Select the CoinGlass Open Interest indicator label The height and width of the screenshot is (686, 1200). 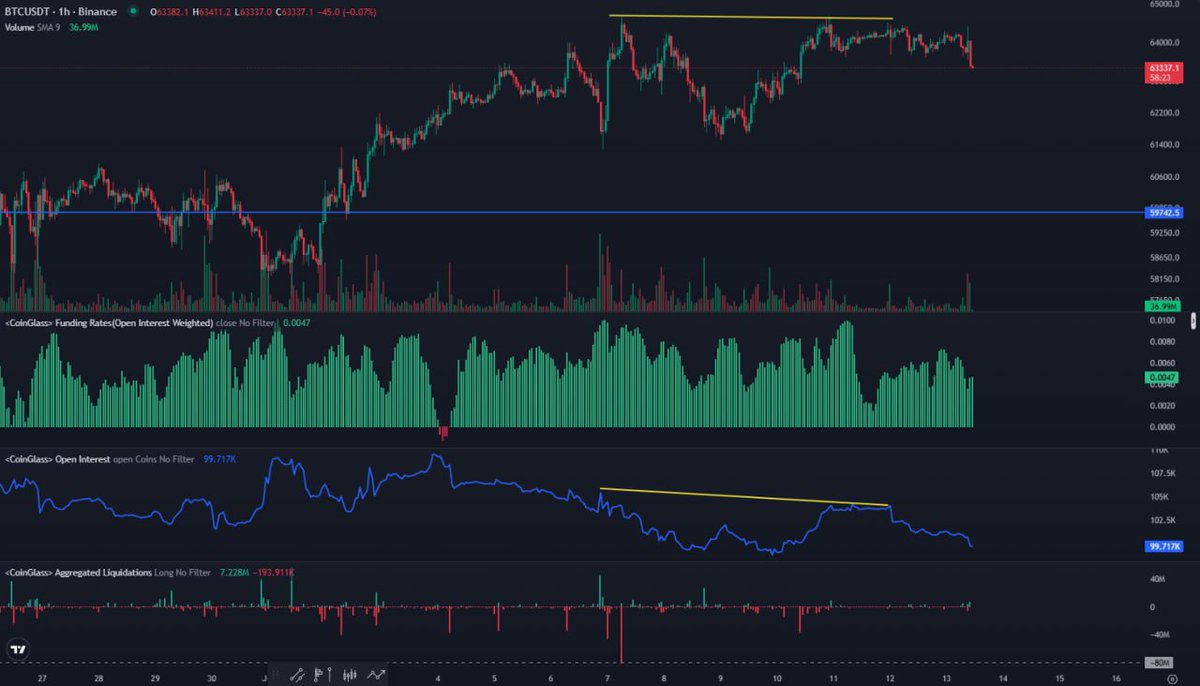point(100,459)
